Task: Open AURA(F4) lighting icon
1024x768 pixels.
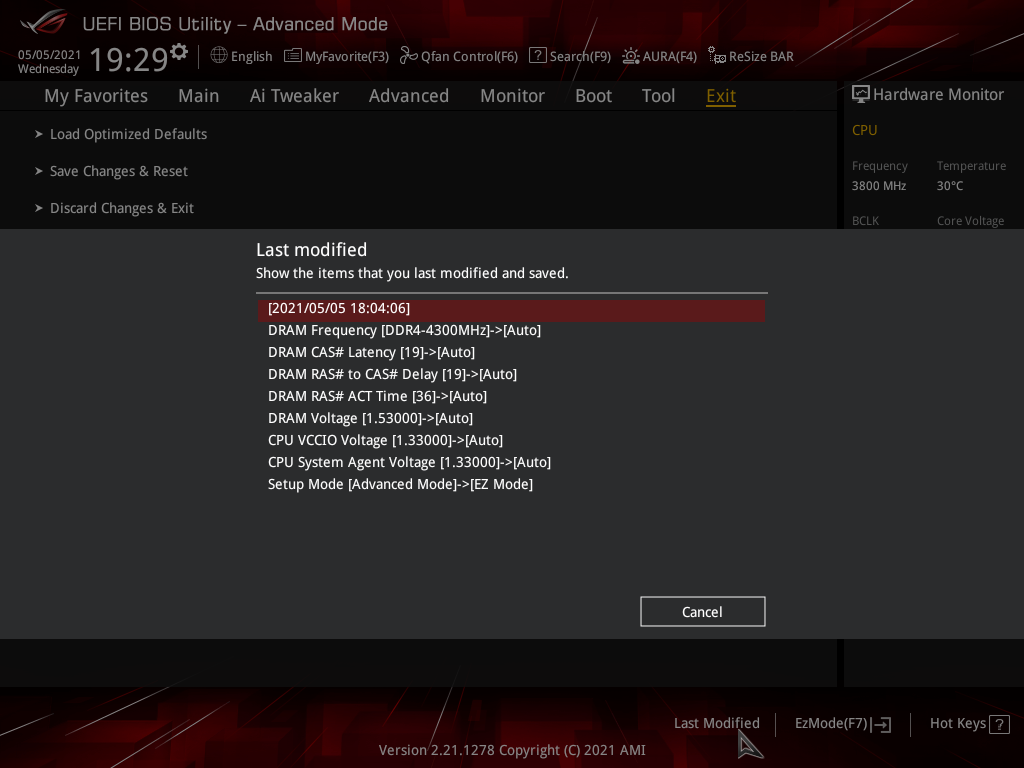Action: click(x=630, y=56)
